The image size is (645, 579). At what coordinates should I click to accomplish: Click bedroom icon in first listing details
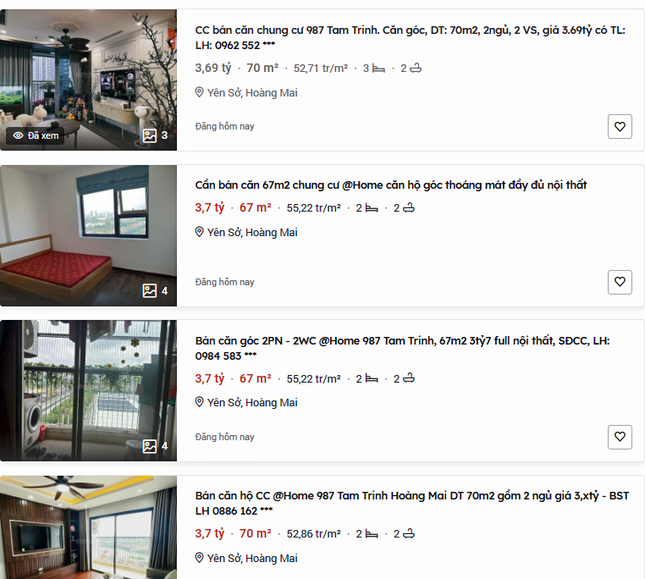pyautogui.click(x=378, y=68)
